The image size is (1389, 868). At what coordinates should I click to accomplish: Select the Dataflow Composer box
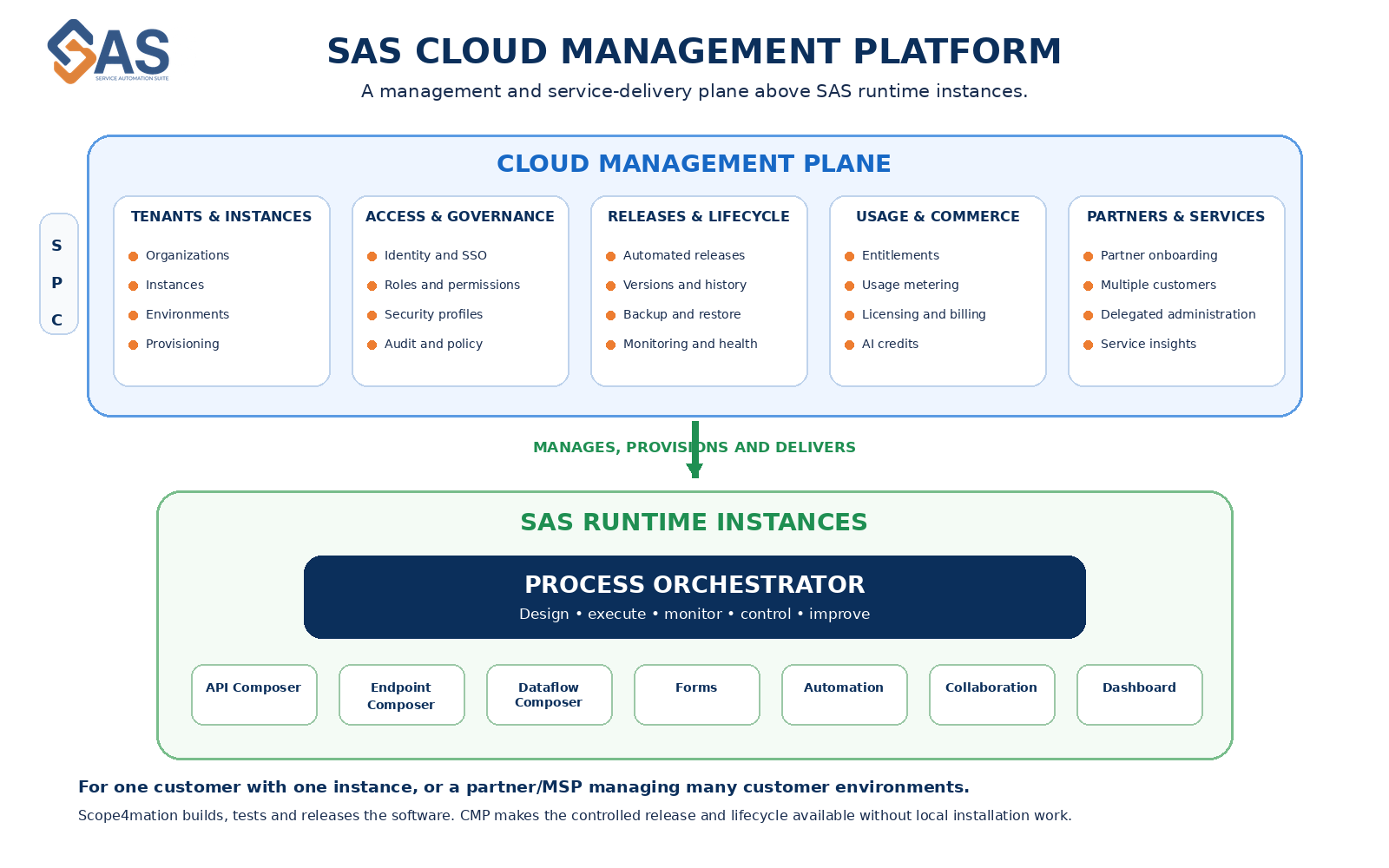[x=550, y=694]
